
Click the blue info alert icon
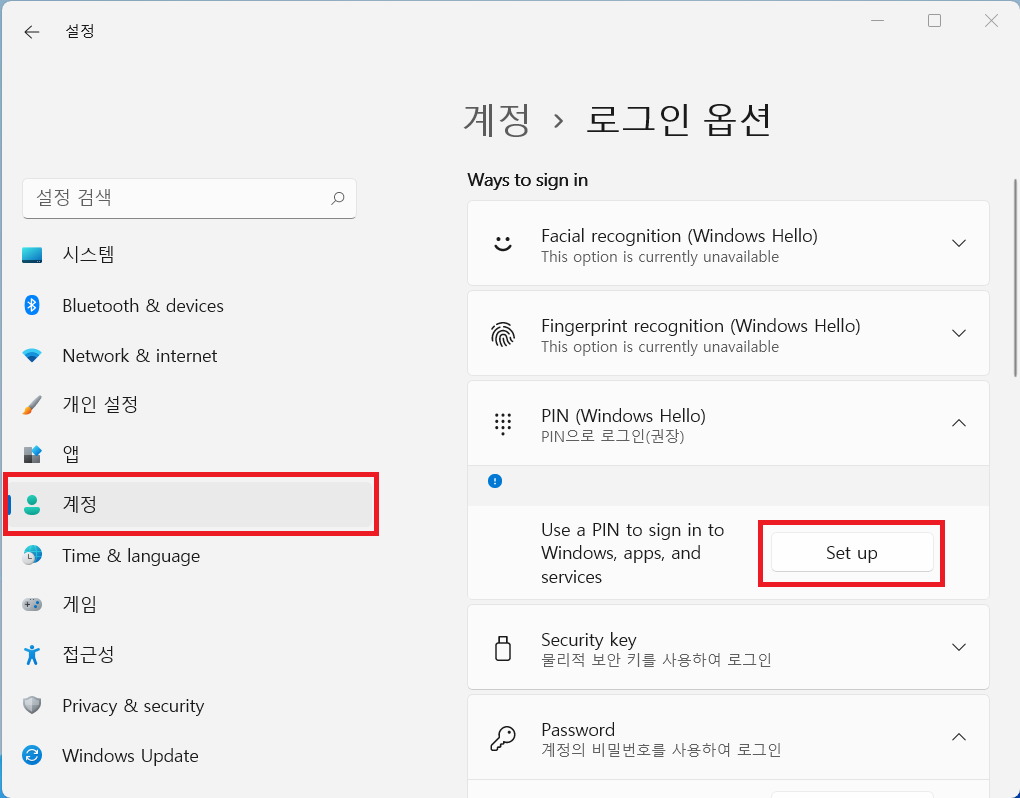(495, 481)
